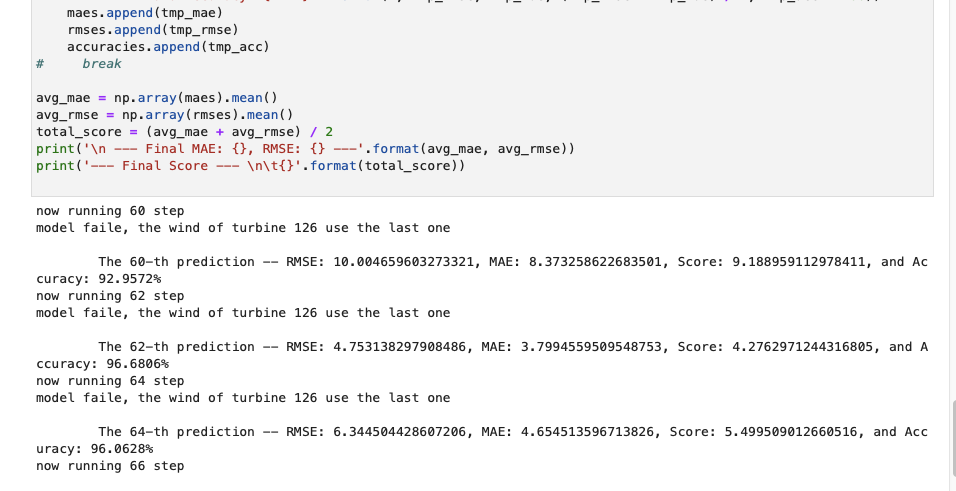Click the 'now running 64 step' output line
This screenshot has height=491, width=956.
pyautogui.click(x=110, y=381)
